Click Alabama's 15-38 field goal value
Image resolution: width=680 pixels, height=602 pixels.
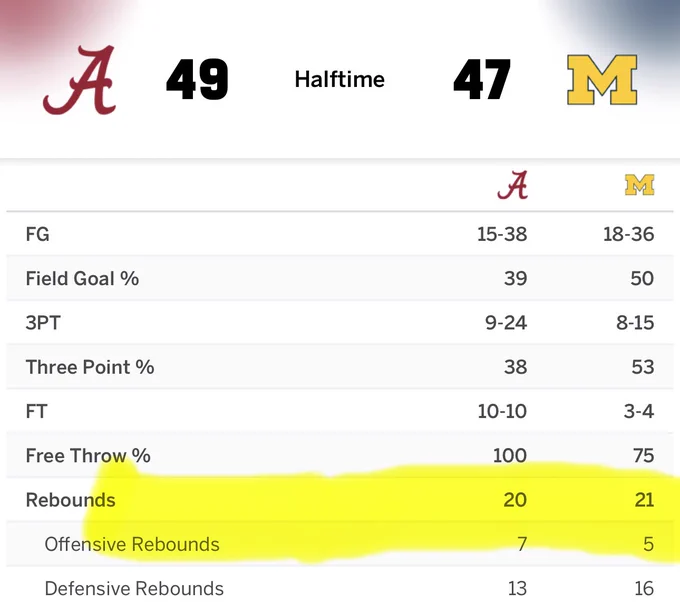[502, 235]
